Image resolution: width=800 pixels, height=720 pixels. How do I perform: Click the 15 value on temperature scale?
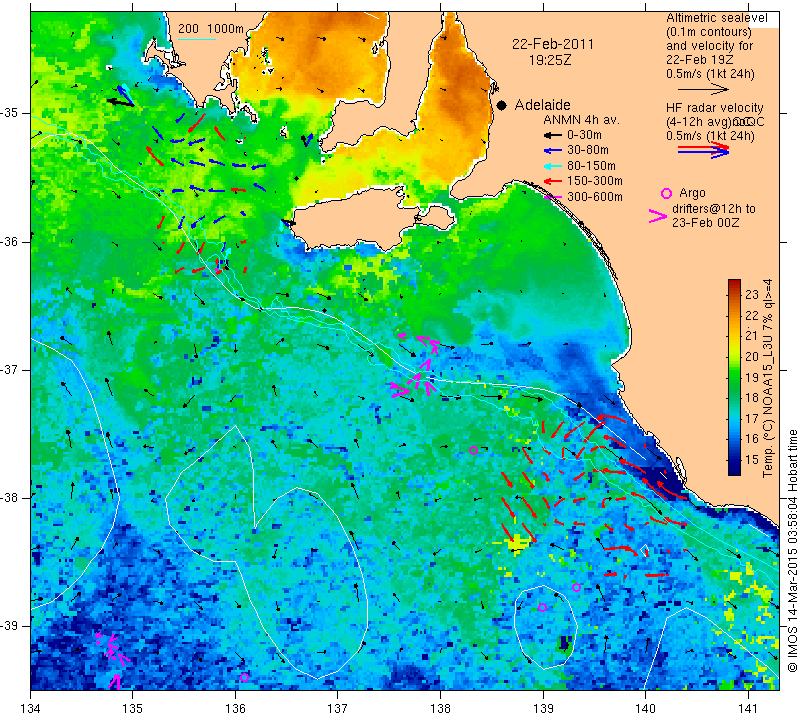752,459
